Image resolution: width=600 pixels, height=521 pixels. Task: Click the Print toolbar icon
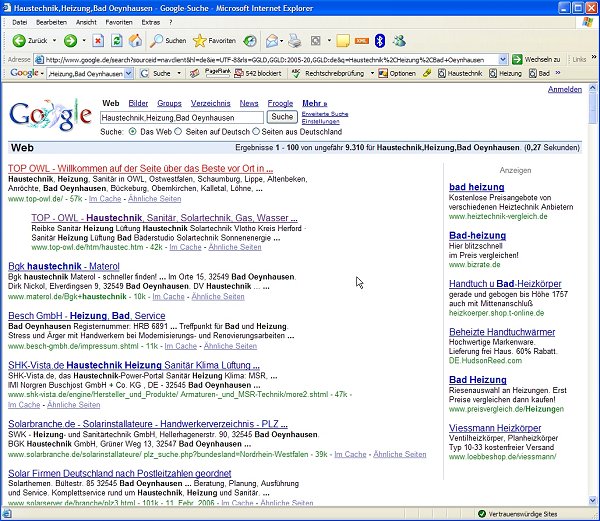pos(294,41)
